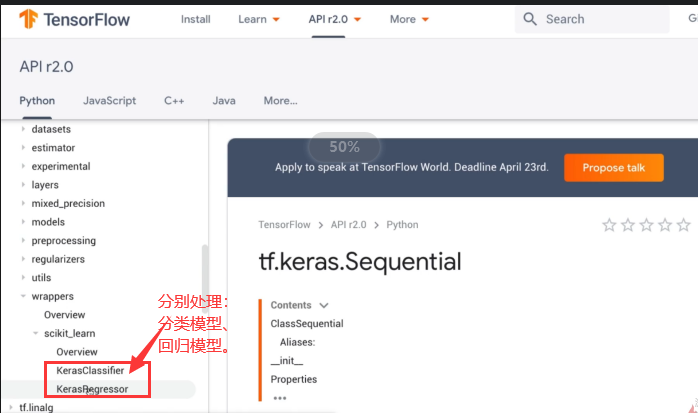Jump to Aliases section
Screen dimensions: 698x413
click(x=297, y=342)
